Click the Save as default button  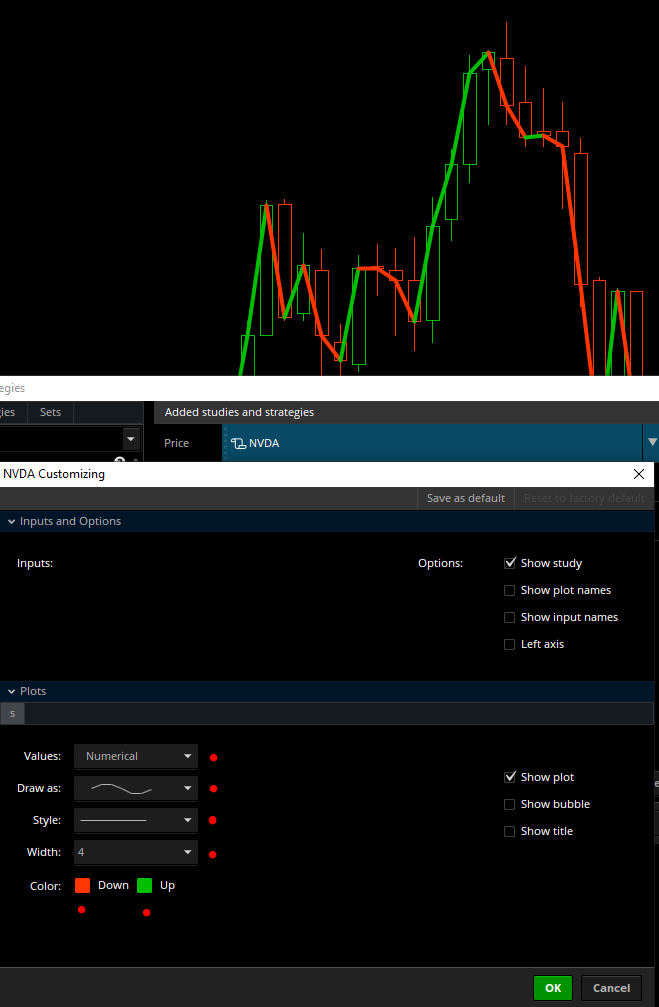[465, 498]
